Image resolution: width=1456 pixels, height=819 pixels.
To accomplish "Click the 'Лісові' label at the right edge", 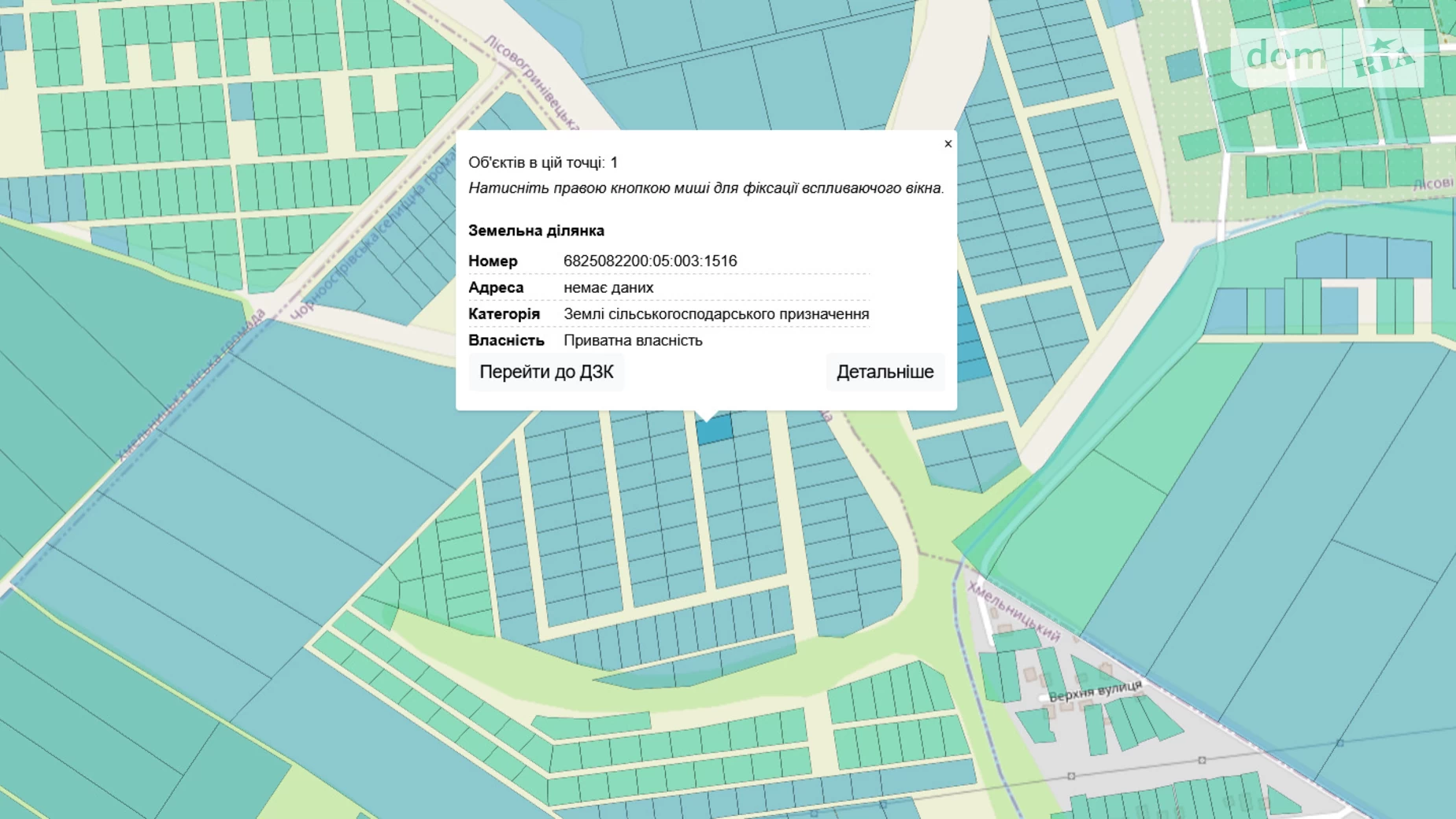I will coord(1432,184).
